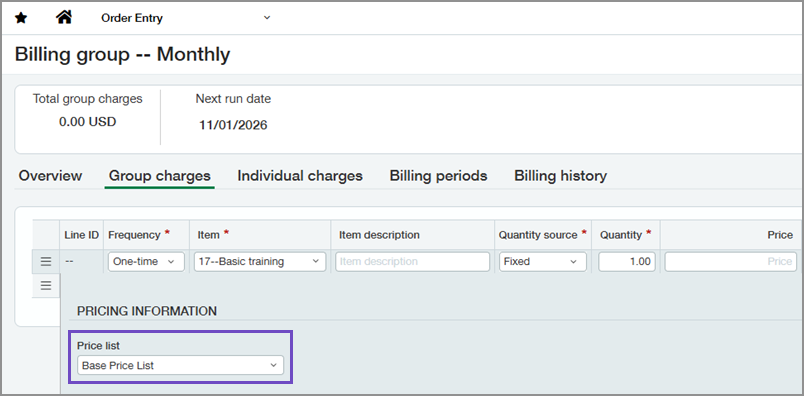Click the Line ID column header
This screenshot has height=396, width=804.
(82, 235)
